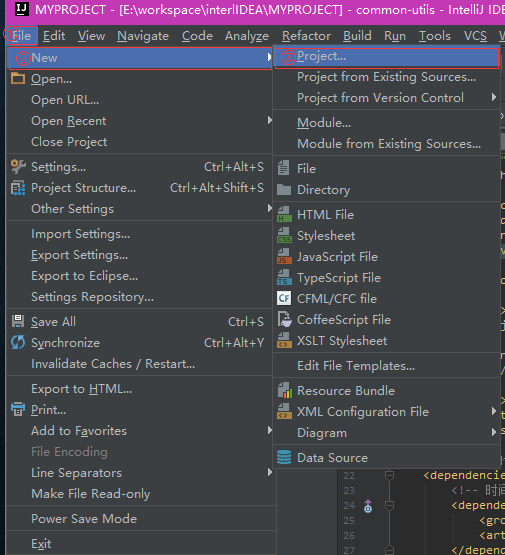Viewport: 505px width, 555px height.
Task: Open the VCS menu
Action: tap(475, 36)
